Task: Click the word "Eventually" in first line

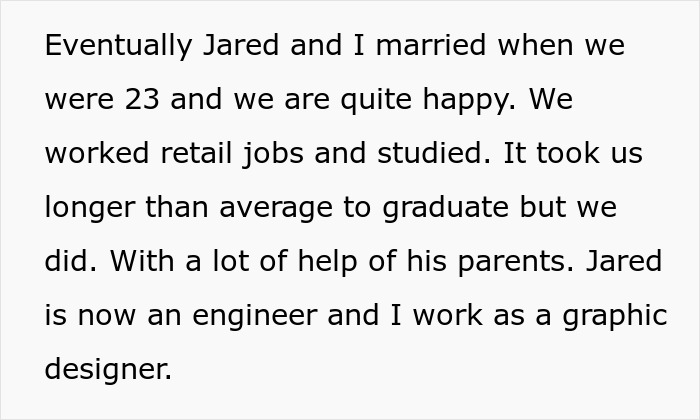Action: [118, 46]
